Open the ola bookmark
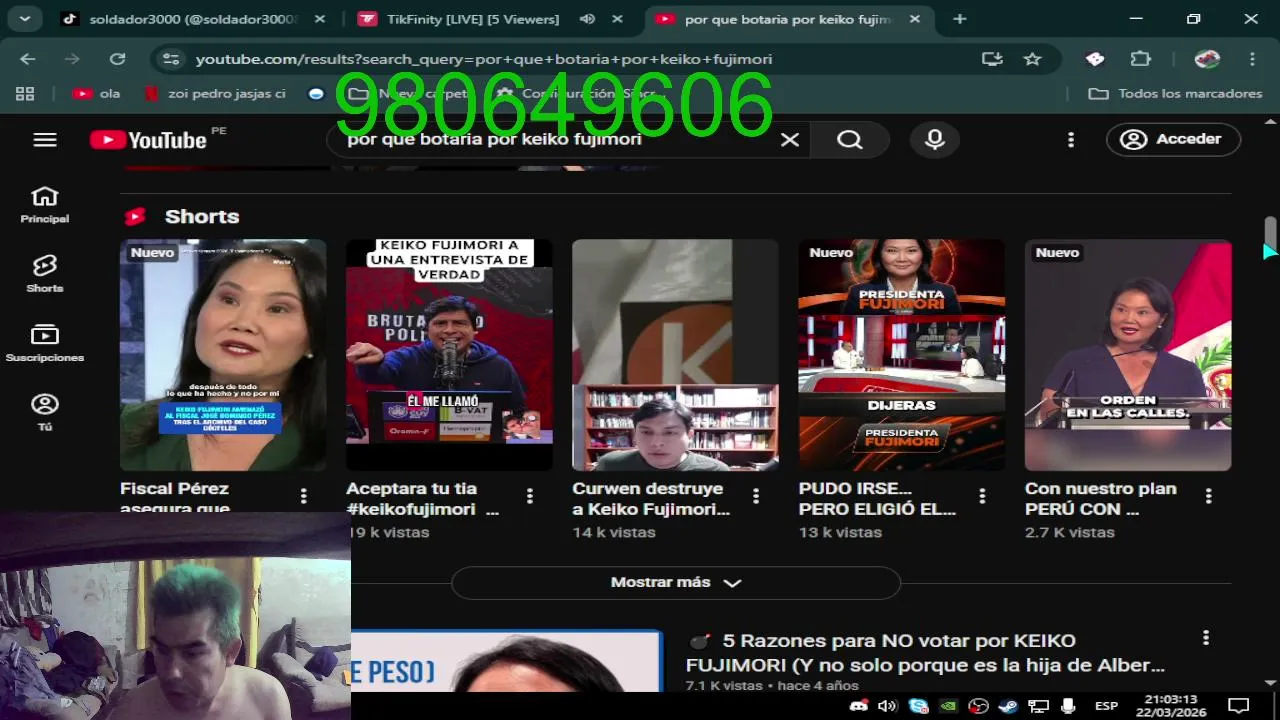 pos(97,93)
